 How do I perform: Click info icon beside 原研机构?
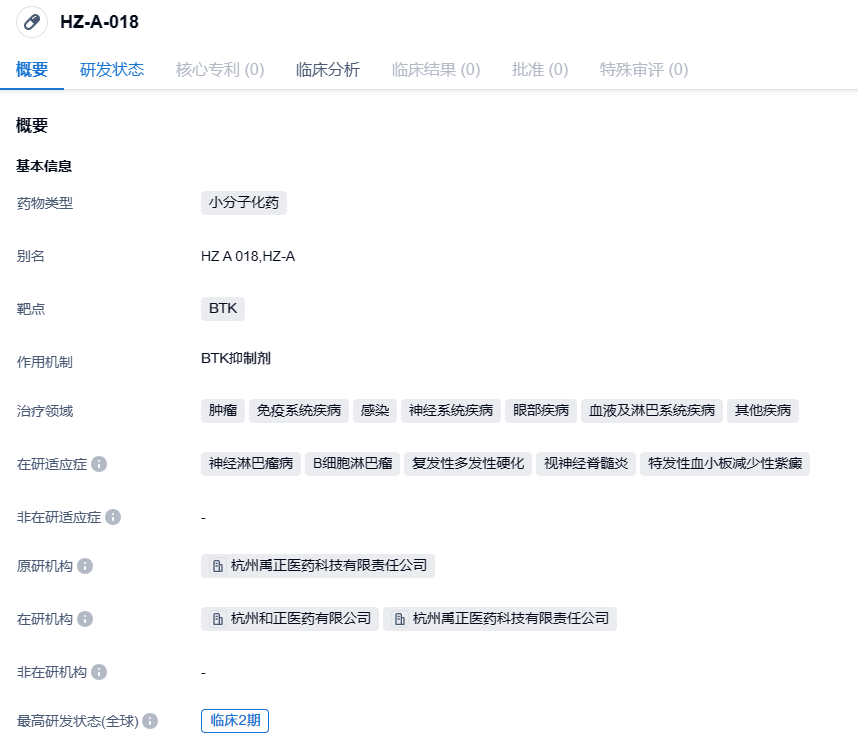coord(85,567)
